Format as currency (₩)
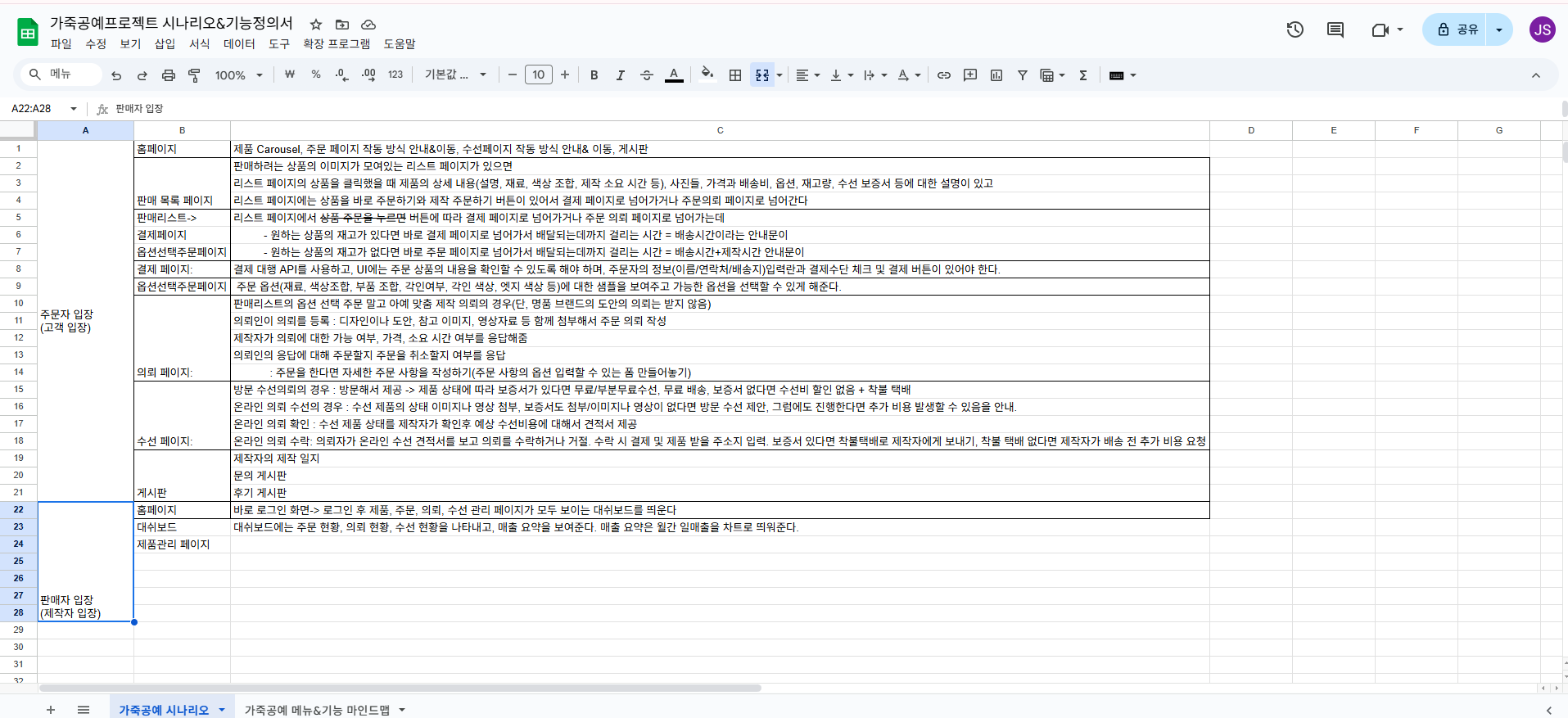This screenshot has width=1568, height=718. 290,75
